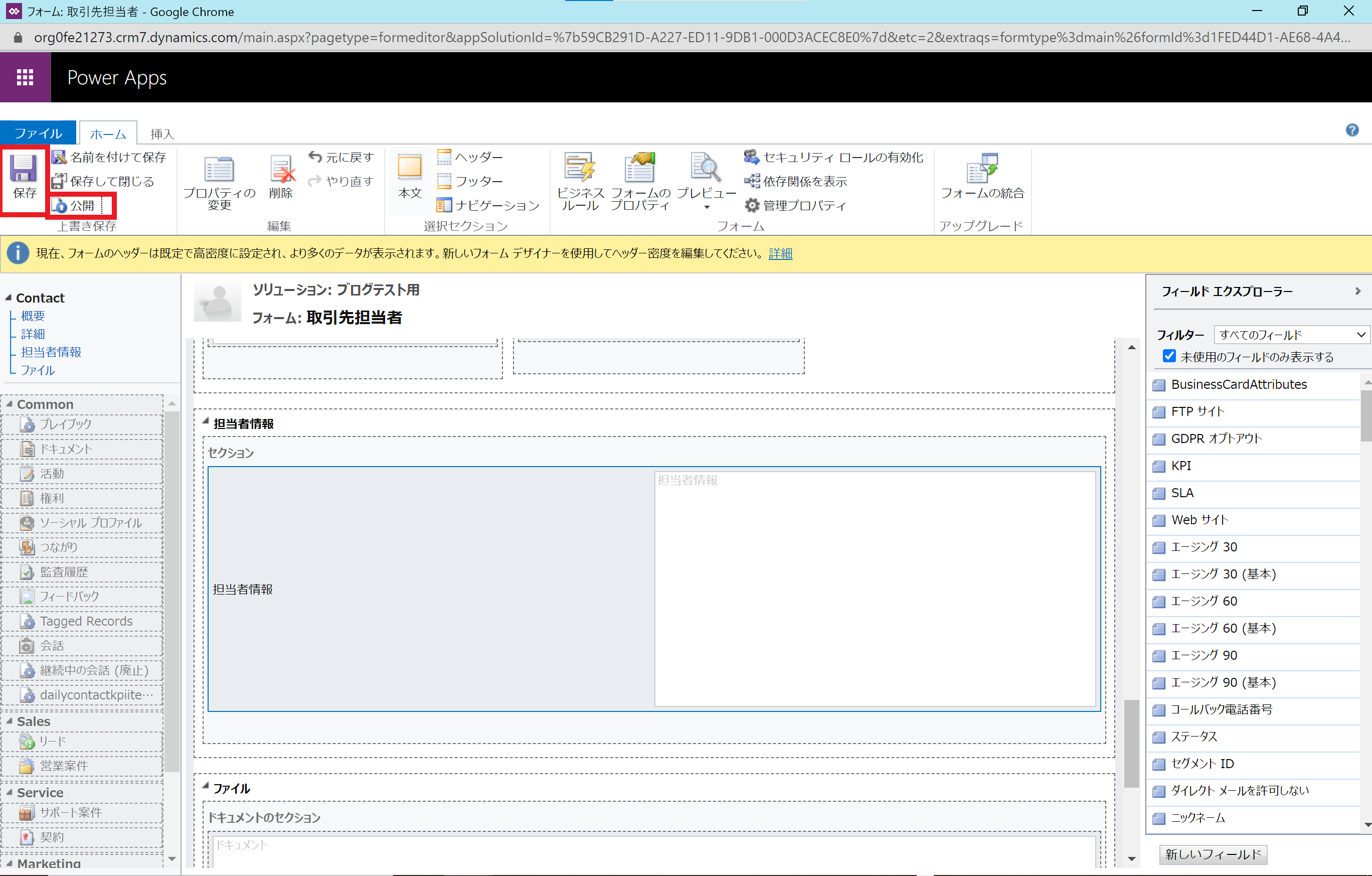1372x876 pixels.
Task: Select the ヘッダー (Header) section
Action: (x=470, y=157)
